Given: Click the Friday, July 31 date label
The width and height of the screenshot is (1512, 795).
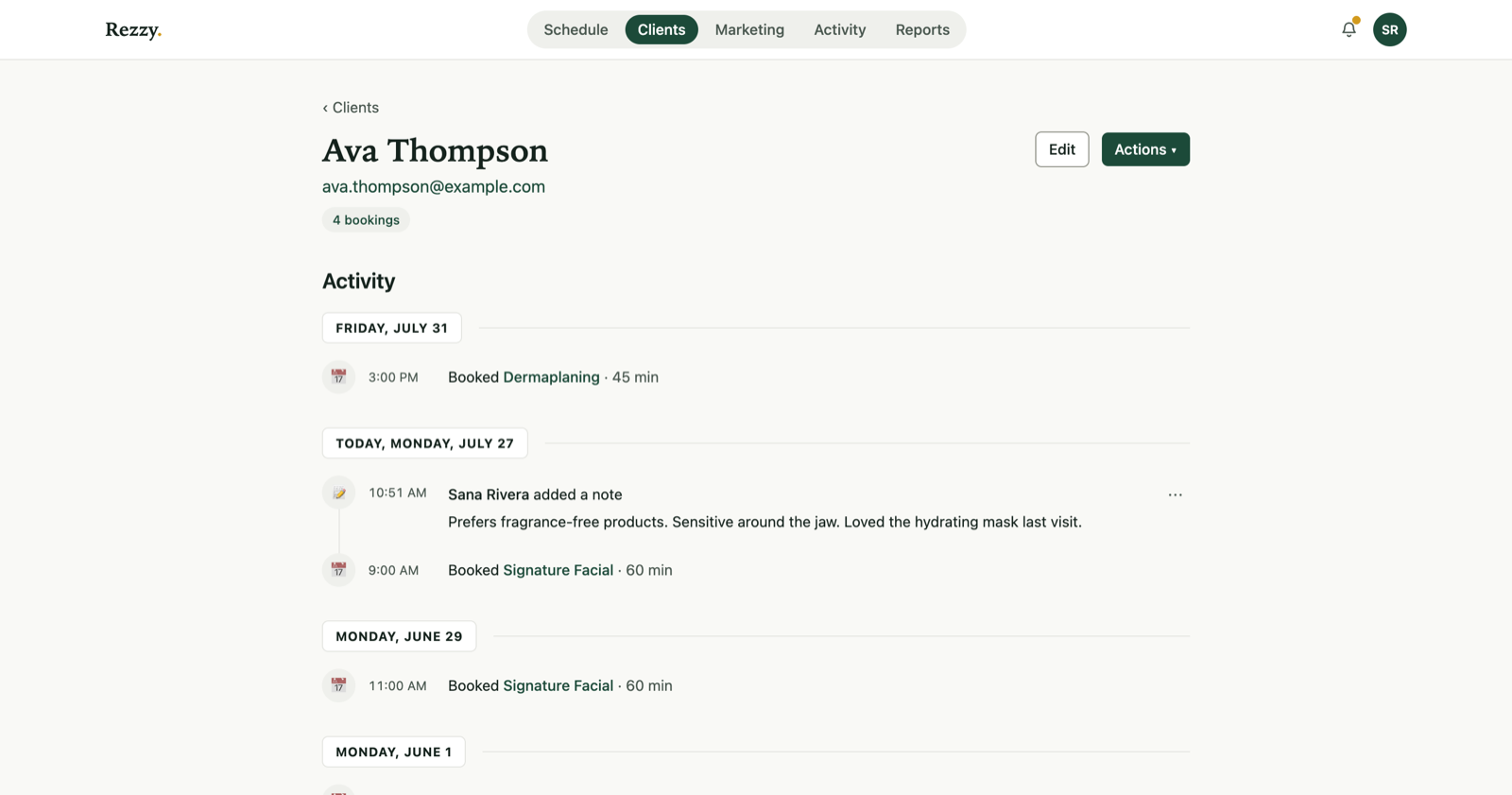Looking at the screenshot, I should [391, 328].
